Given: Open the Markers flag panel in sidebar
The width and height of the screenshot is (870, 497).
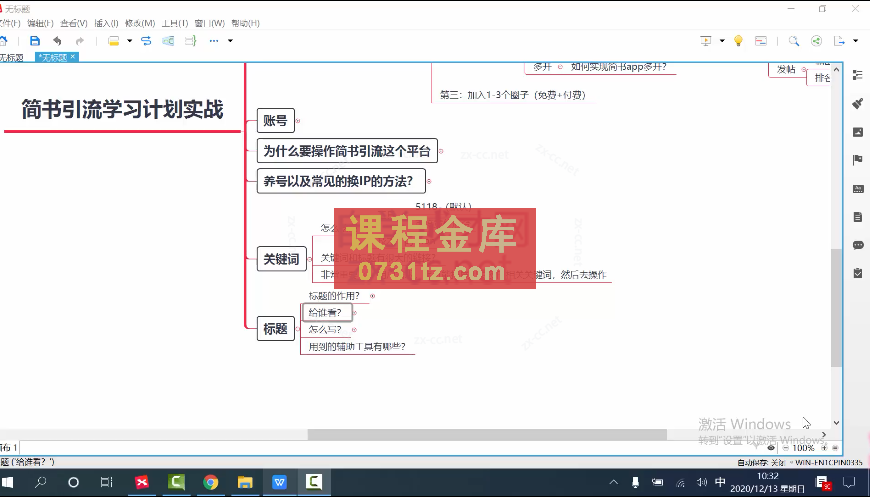Looking at the screenshot, I should pos(858,160).
